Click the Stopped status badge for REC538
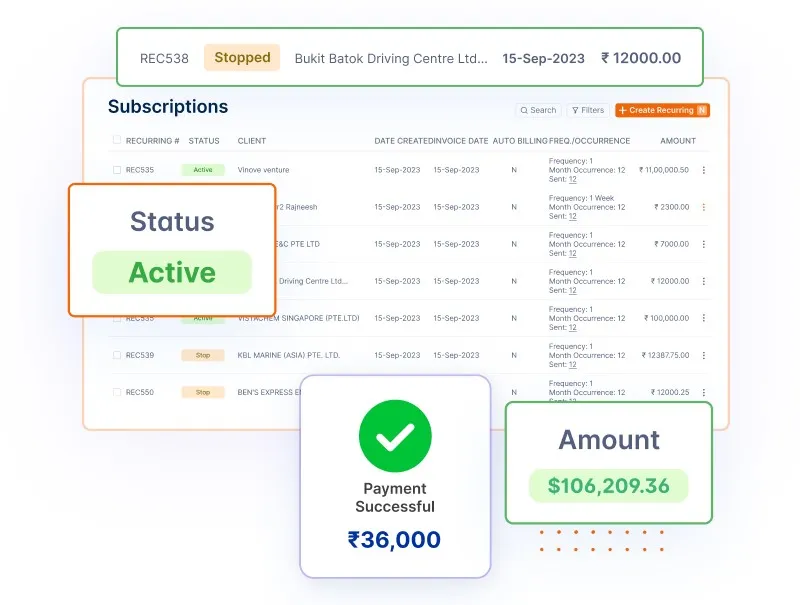Viewport: 800px width, 605px height. tap(242, 58)
